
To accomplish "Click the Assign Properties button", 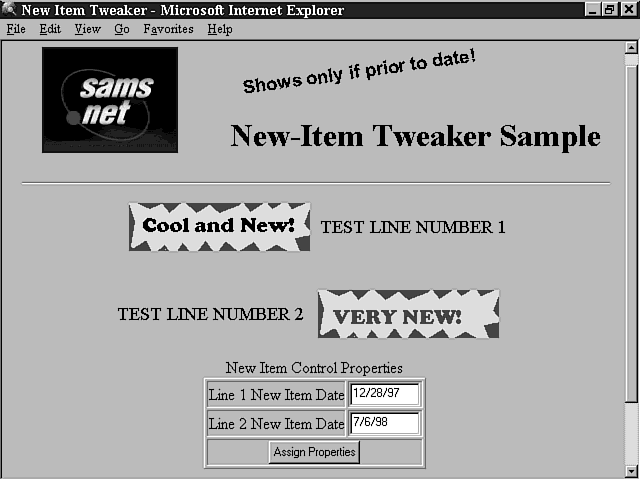I will pyautogui.click(x=314, y=452).
